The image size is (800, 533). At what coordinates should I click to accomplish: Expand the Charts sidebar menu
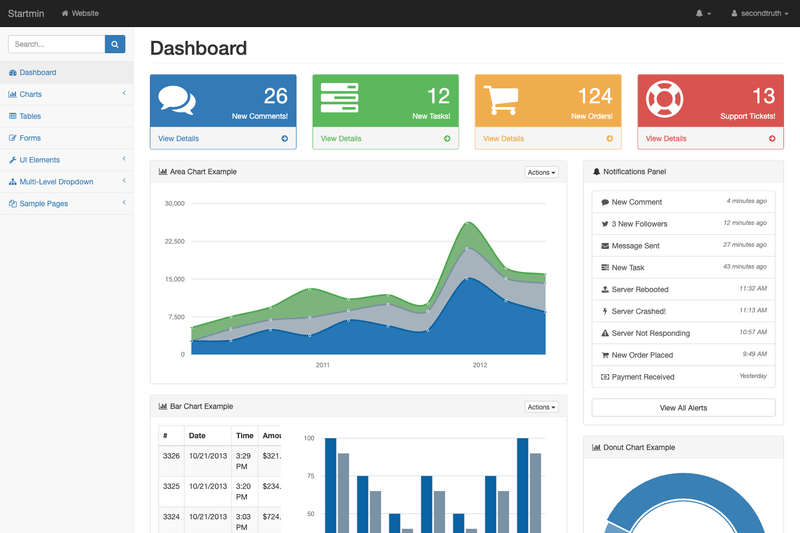point(67,94)
